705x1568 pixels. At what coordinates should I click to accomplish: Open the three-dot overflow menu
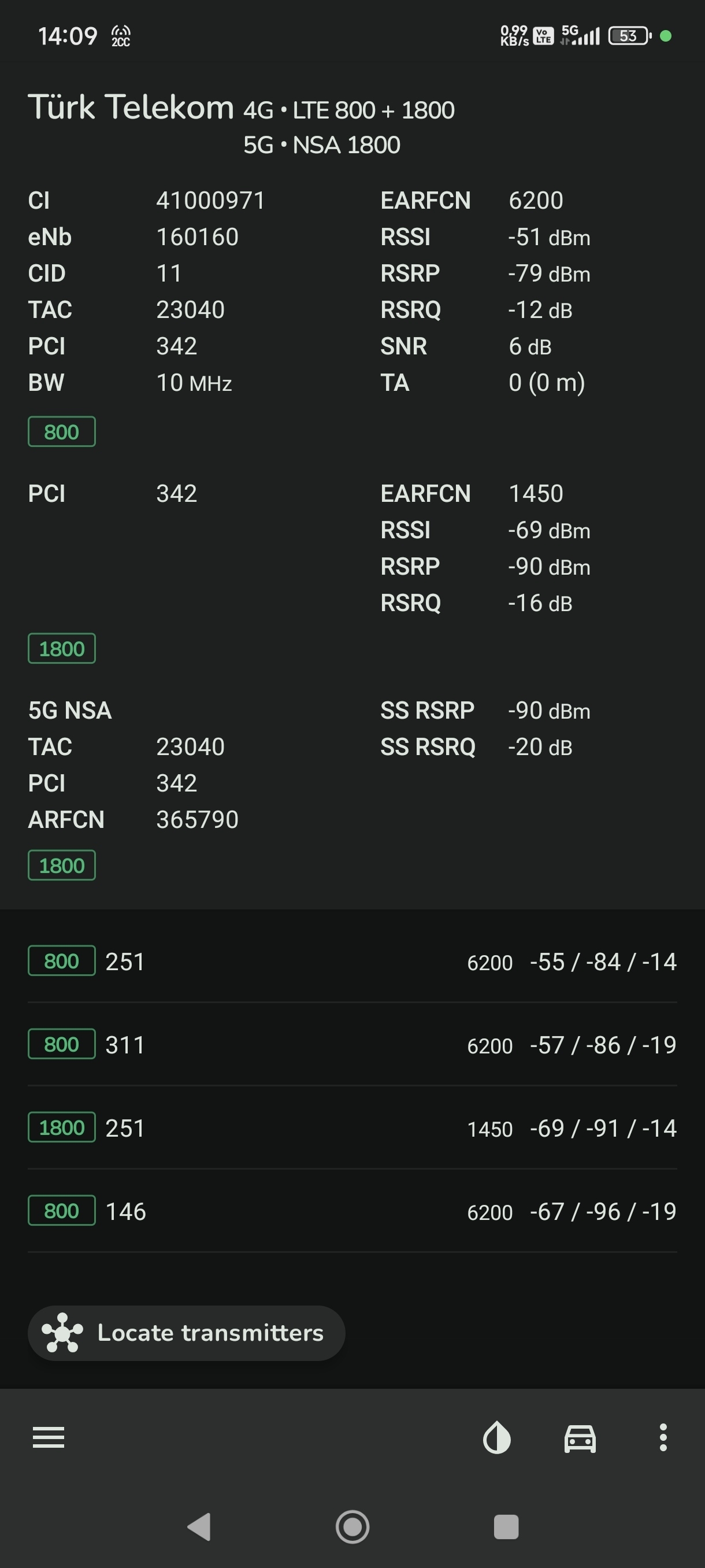663,1437
